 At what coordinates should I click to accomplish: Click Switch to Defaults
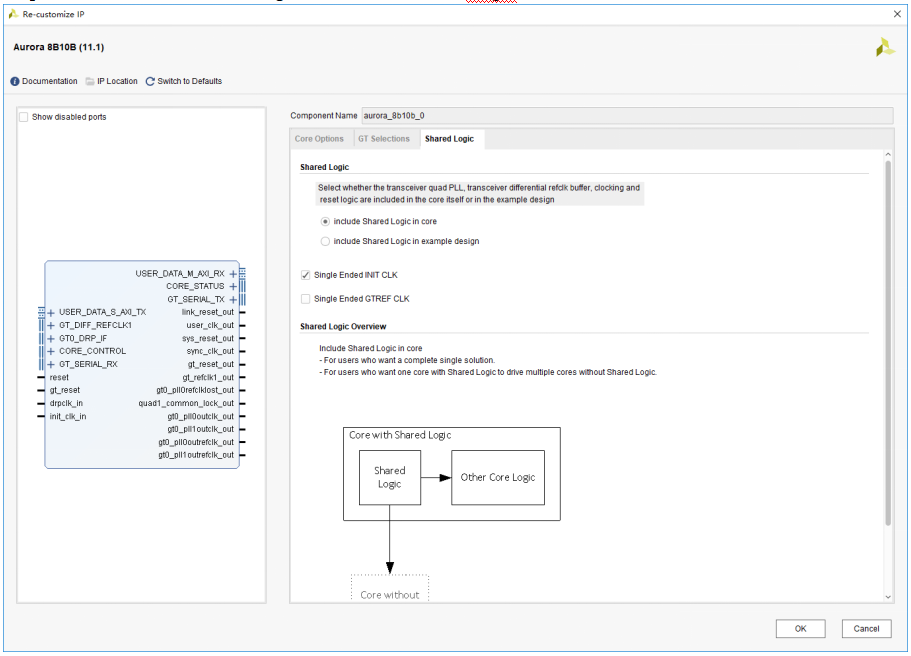click(x=189, y=81)
